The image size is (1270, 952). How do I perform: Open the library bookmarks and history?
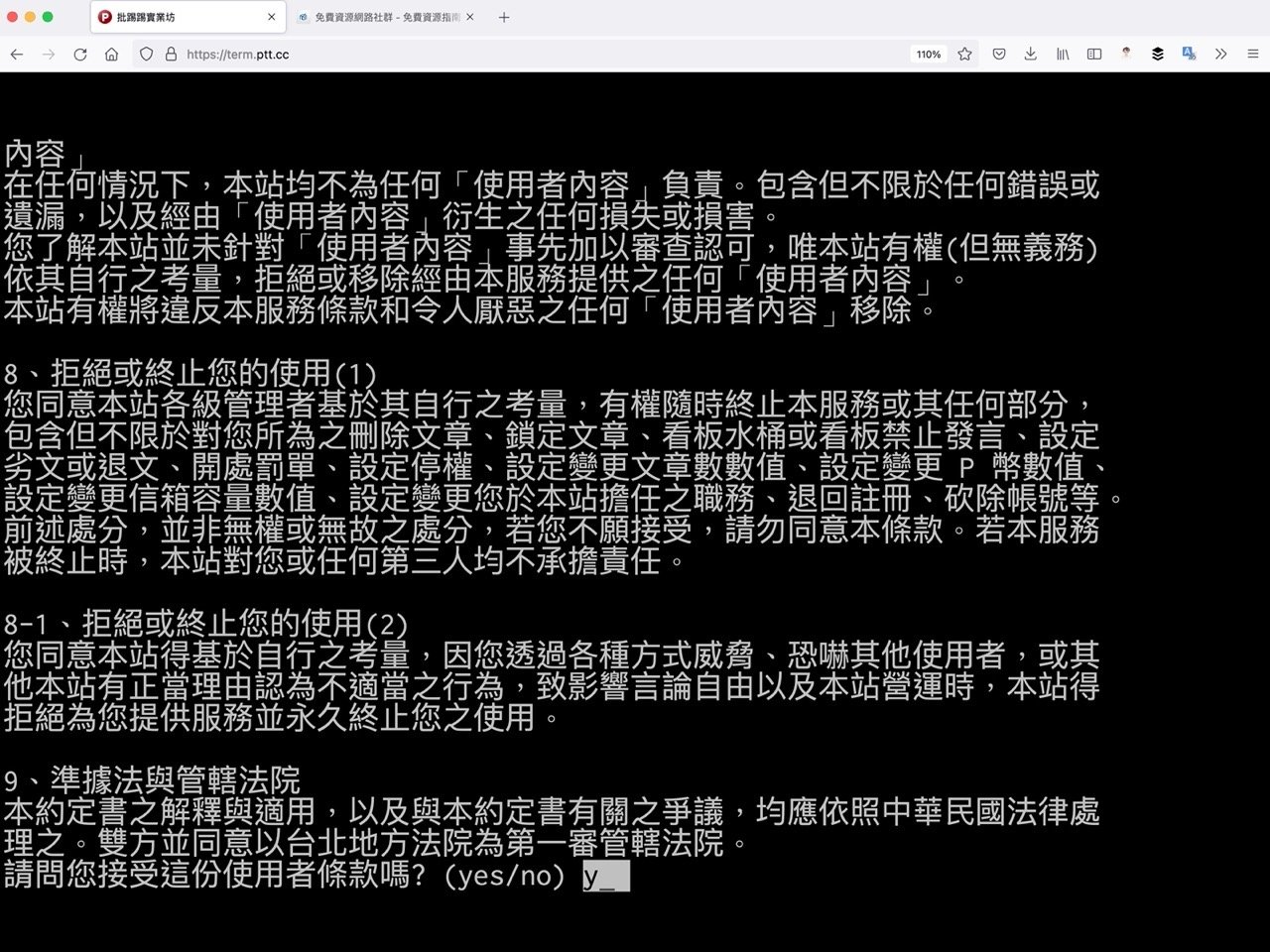point(1063,55)
